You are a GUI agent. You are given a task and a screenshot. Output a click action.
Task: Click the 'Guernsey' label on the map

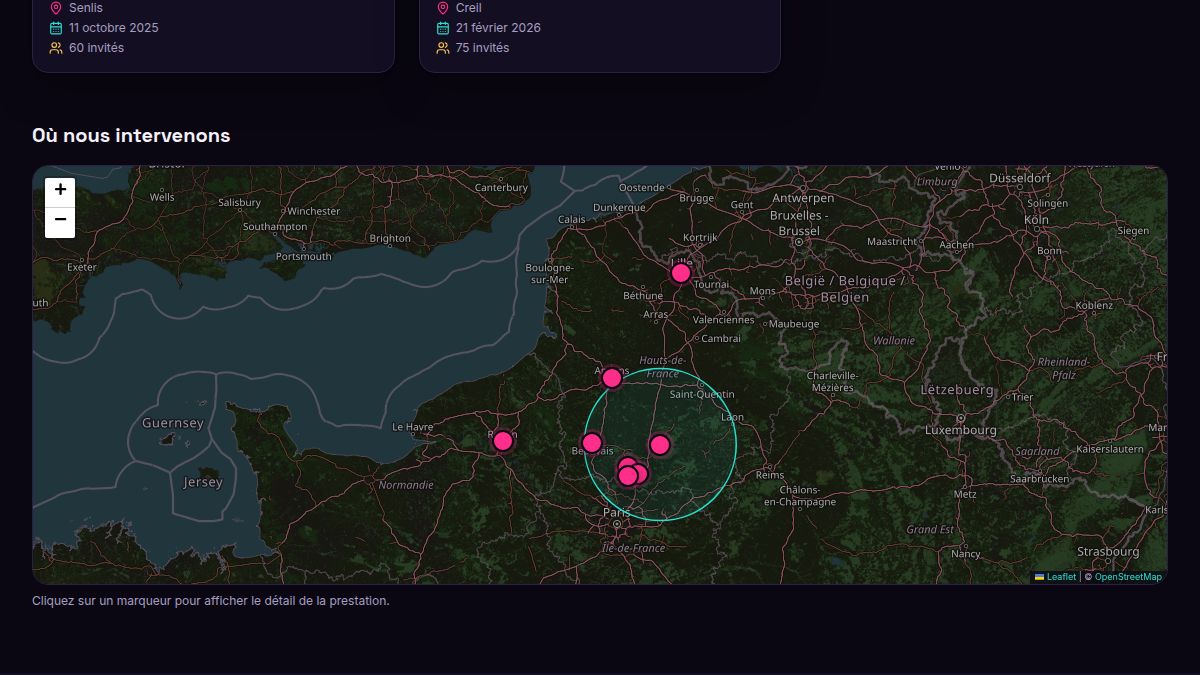click(x=172, y=423)
